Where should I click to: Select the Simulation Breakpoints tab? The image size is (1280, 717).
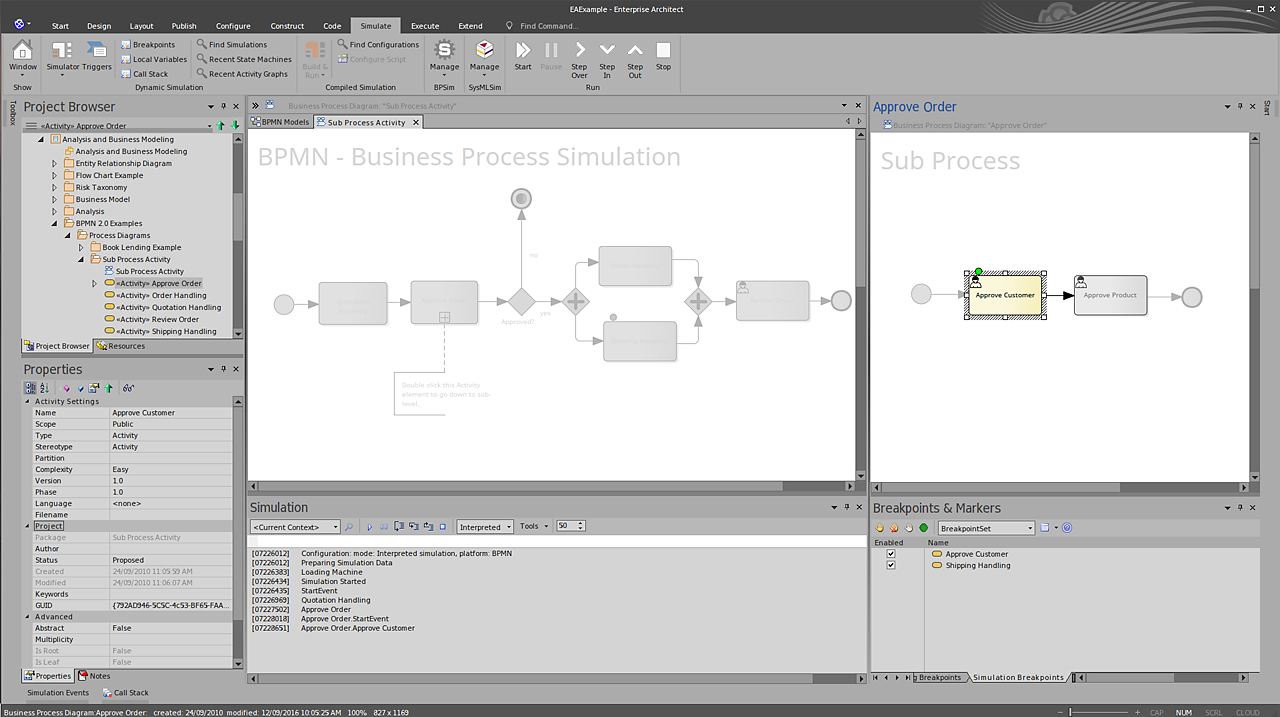[1018, 678]
